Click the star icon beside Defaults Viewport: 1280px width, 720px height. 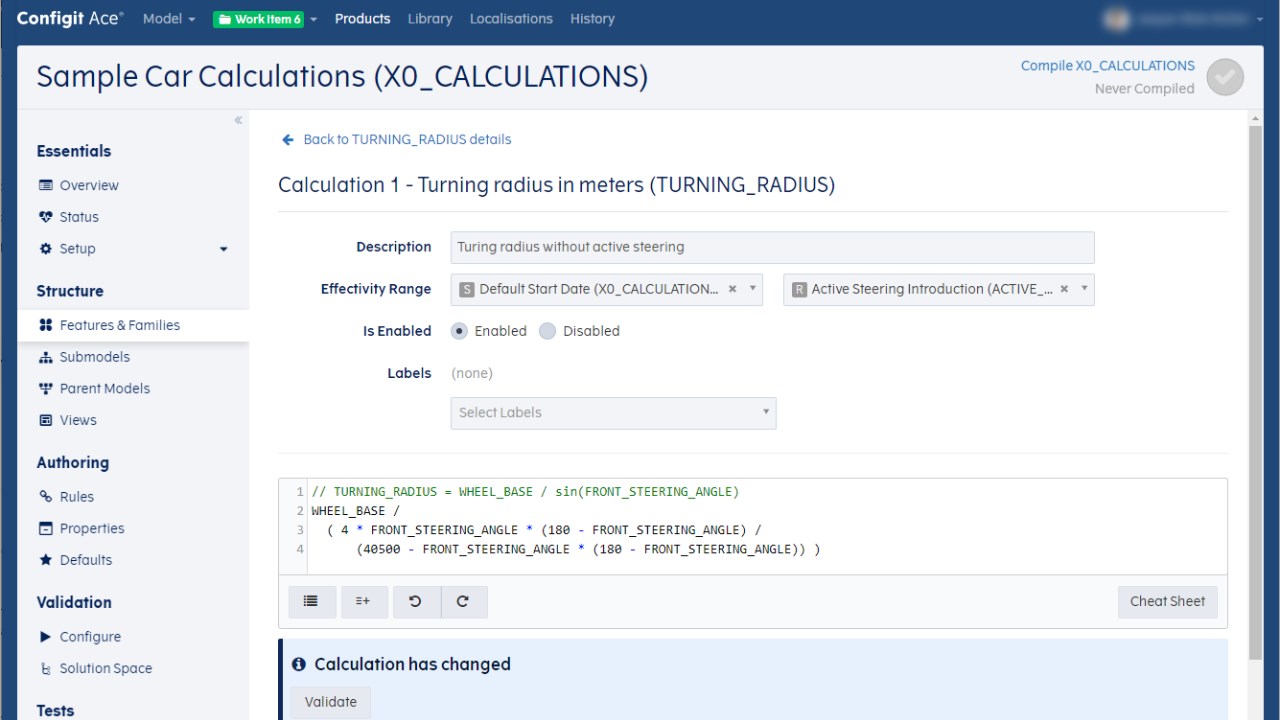[45, 560]
